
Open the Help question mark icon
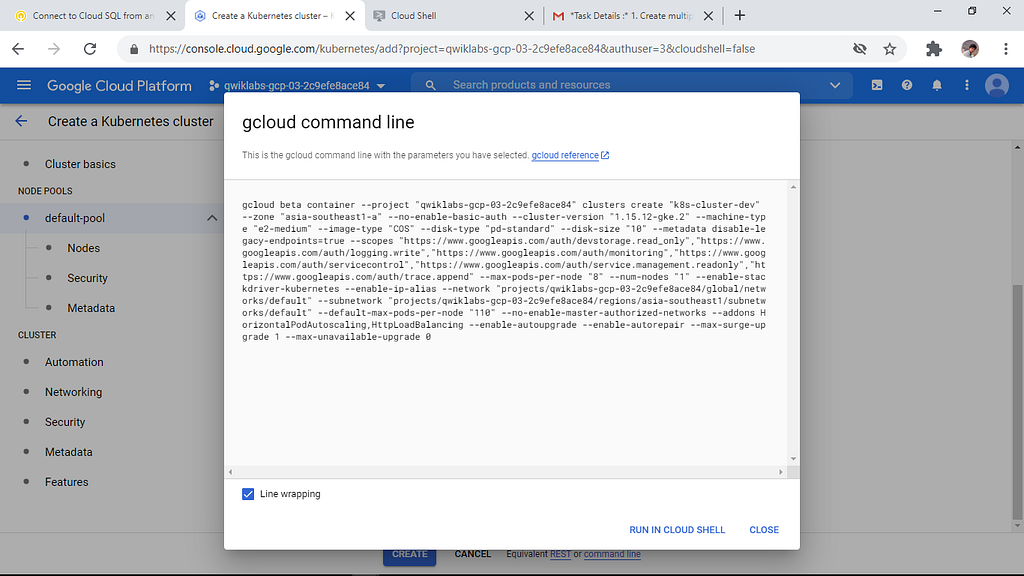(906, 85)
